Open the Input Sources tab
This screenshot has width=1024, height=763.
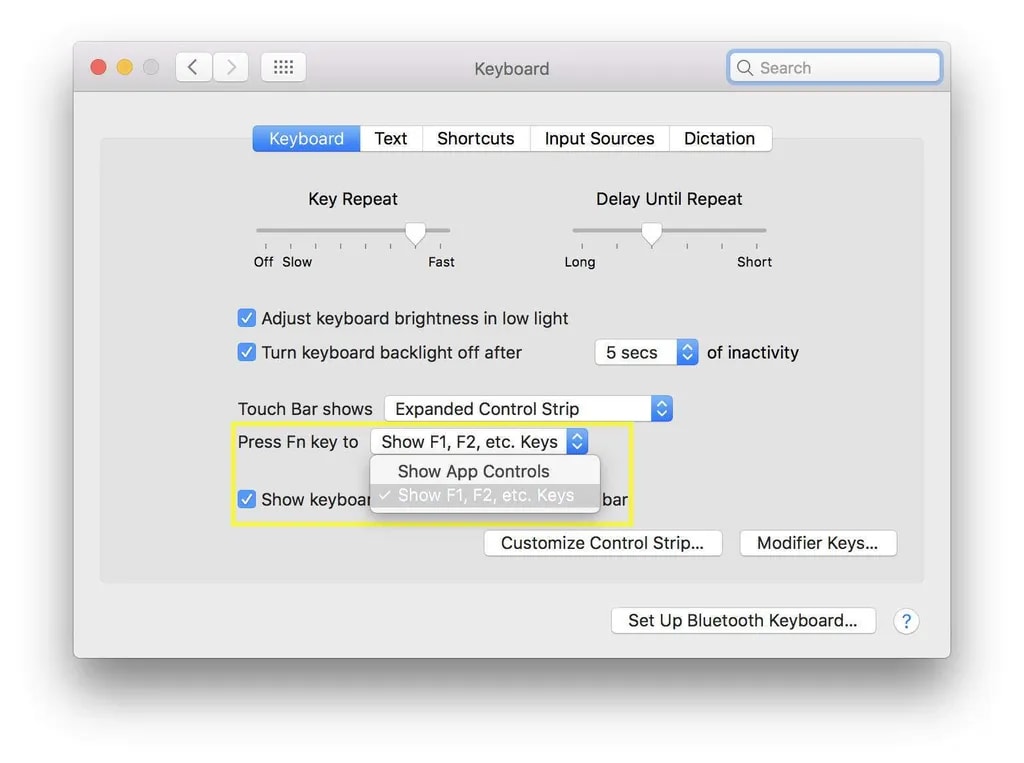599,138
